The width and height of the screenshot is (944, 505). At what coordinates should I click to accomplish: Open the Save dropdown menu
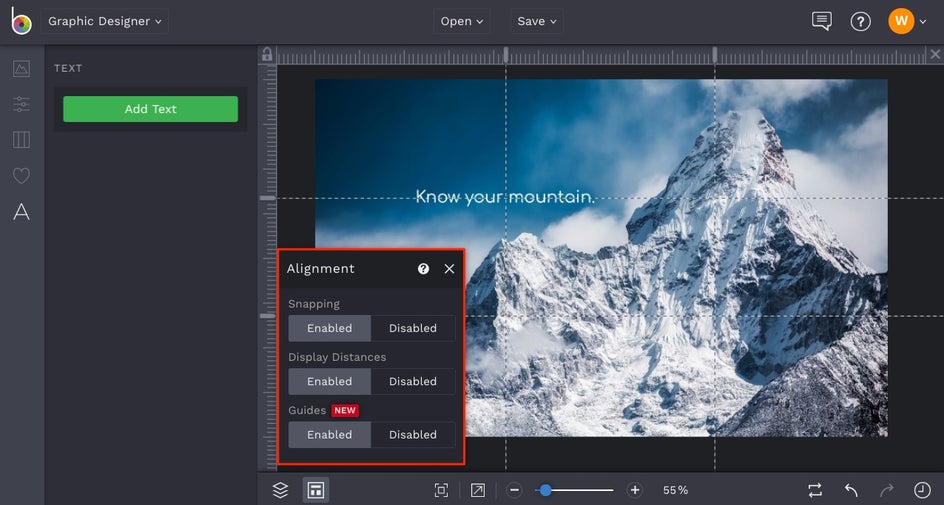536,21
